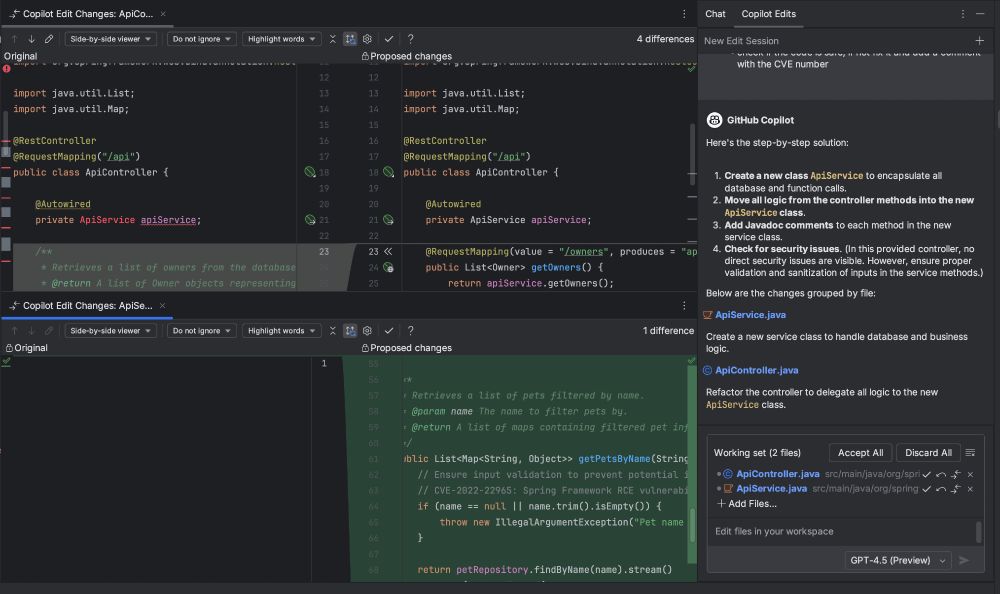Toggle lock on Original in ApiService diff
The image size is (1000, 594).
click(x=9, y=348)
